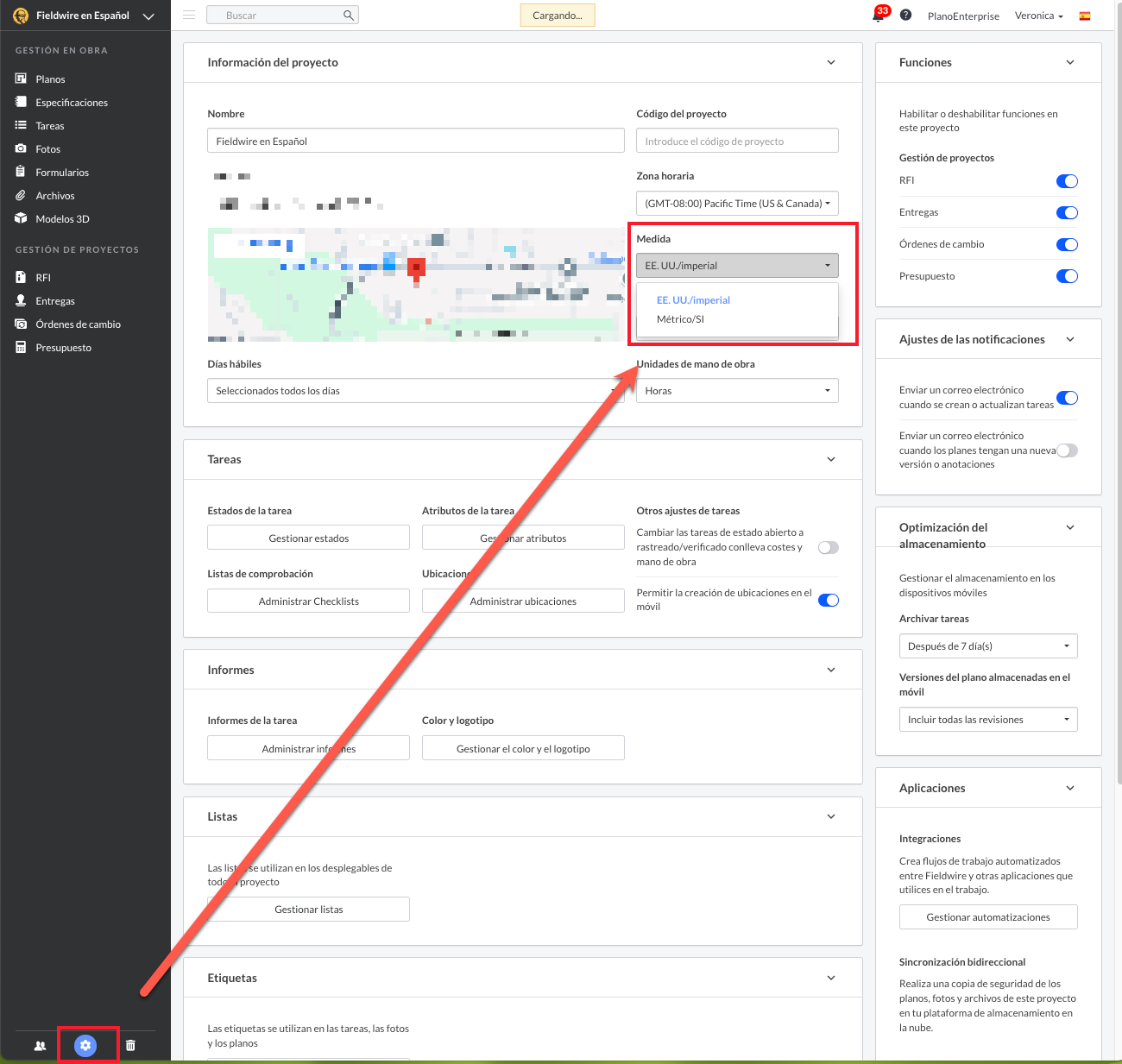Open Entregas stamp icon
The image size is (1122, 1064).
(x=21, y=300)
